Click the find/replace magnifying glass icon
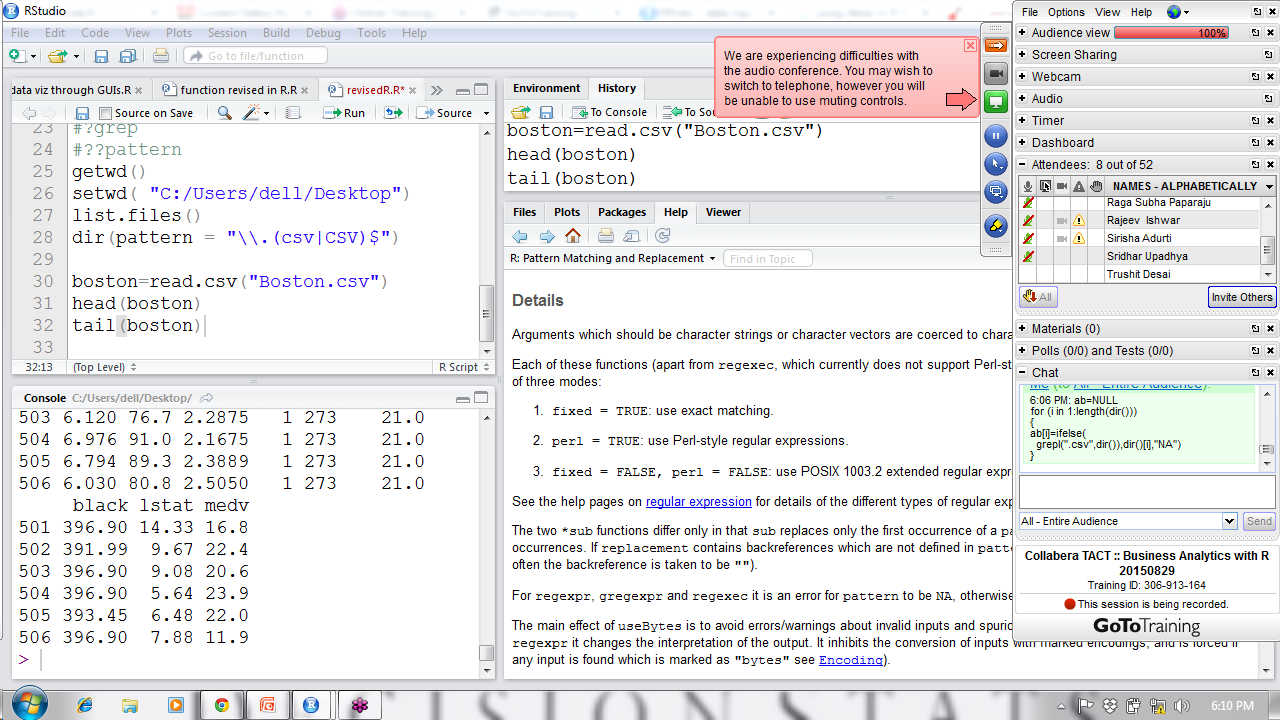 click(x=225, y=113)
